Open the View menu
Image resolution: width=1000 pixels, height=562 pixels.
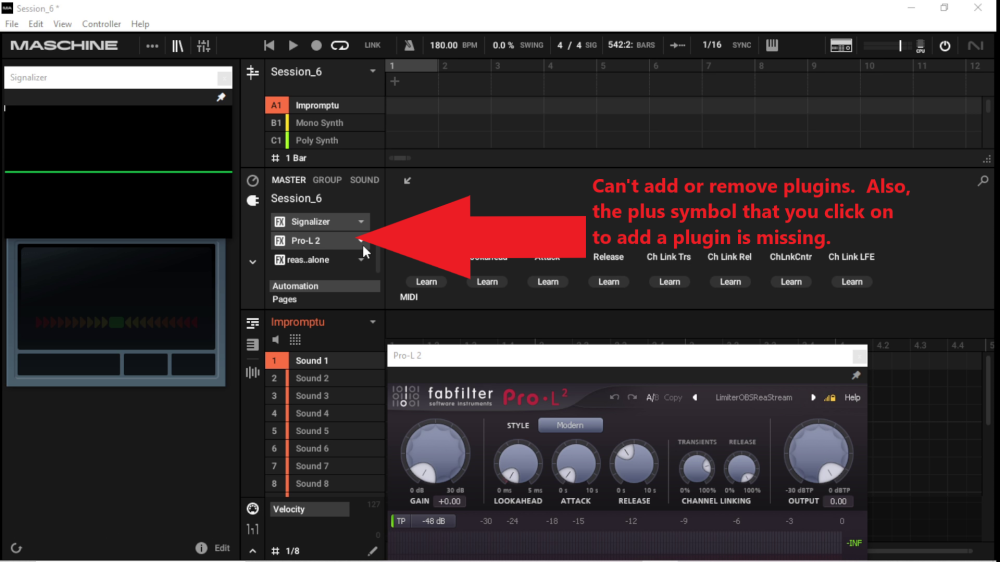pos(62,24)
